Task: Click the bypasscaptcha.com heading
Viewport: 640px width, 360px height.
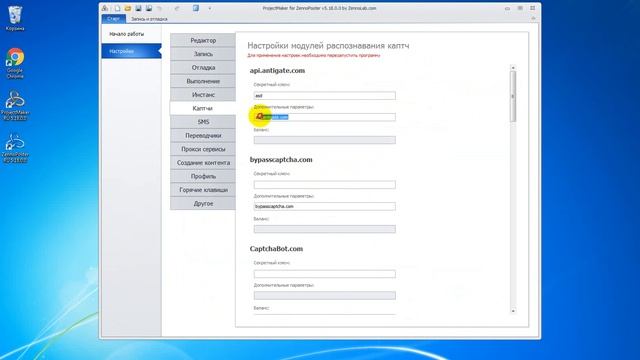Action: [281, 160]
